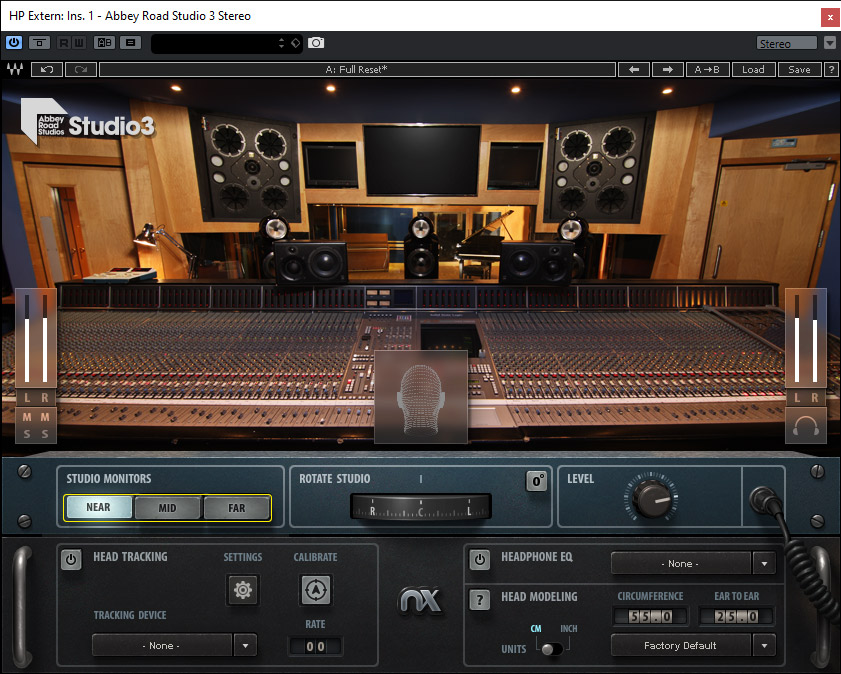
Task: Turn on Head Tracking power switch
Action: pos(71,560)
